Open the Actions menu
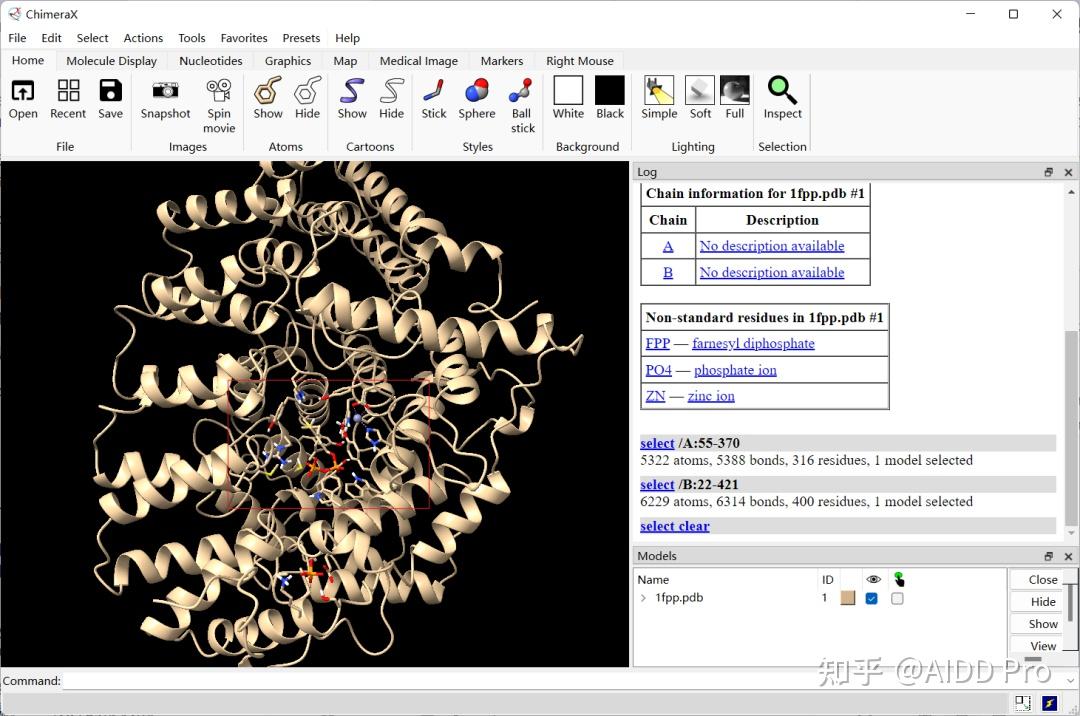Screen dimensions: 1080x716 click(143, 38)
